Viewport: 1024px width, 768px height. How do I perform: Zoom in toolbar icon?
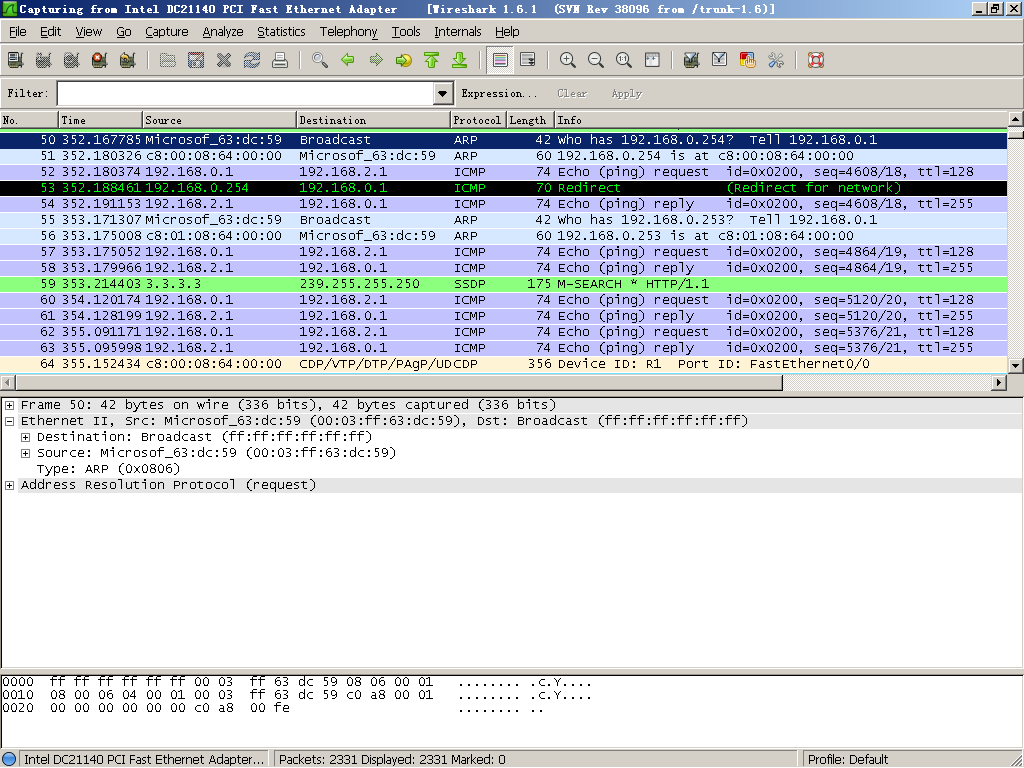pos(568,61)
